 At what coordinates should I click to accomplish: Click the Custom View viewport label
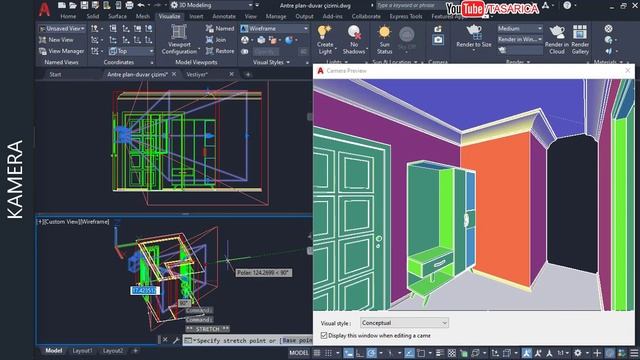point(73,222)
